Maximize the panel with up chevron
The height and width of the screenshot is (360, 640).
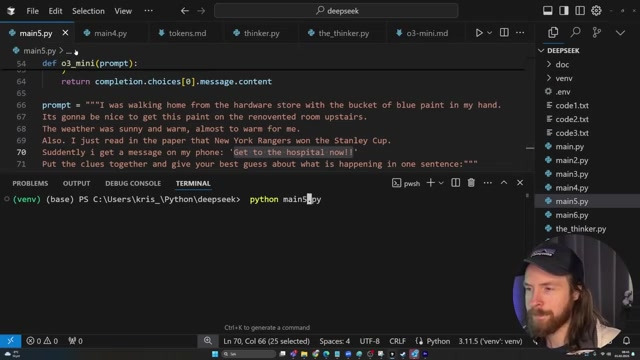pyautogui.click(x=504, y=183)
